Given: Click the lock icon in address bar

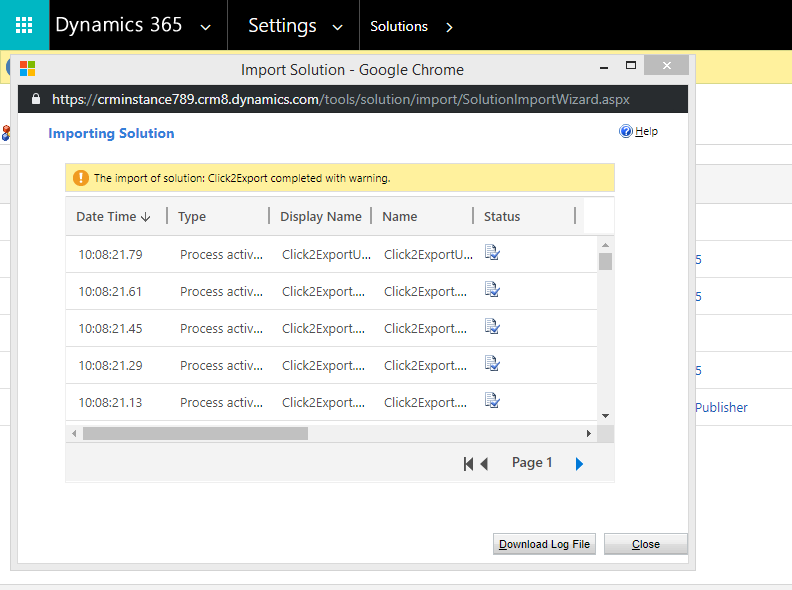Looking at the screenshot, I should tap(36, 99).
